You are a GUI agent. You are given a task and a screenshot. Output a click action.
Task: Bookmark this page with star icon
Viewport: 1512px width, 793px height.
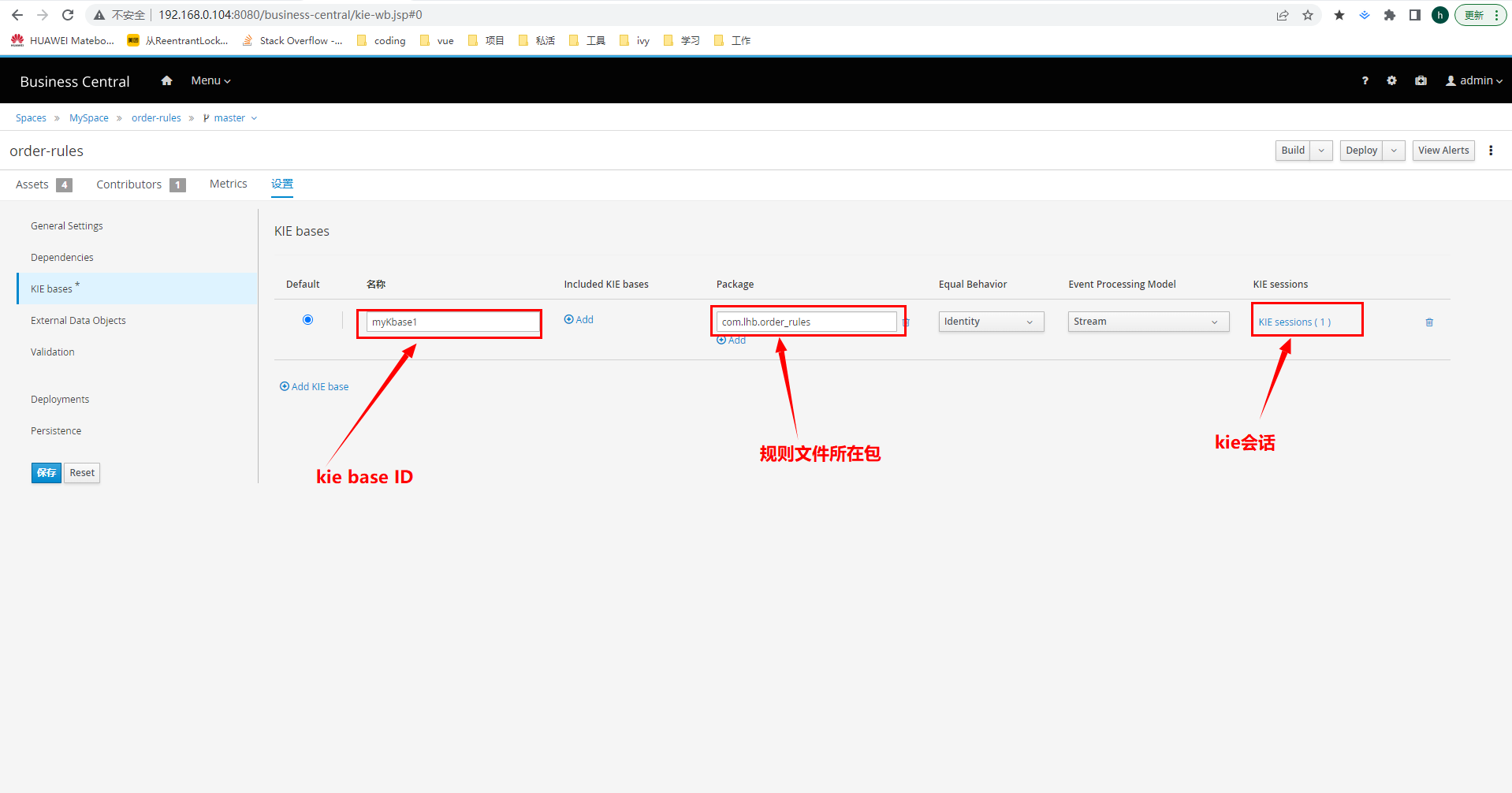pyautogui.click(x=1308, y=15)
